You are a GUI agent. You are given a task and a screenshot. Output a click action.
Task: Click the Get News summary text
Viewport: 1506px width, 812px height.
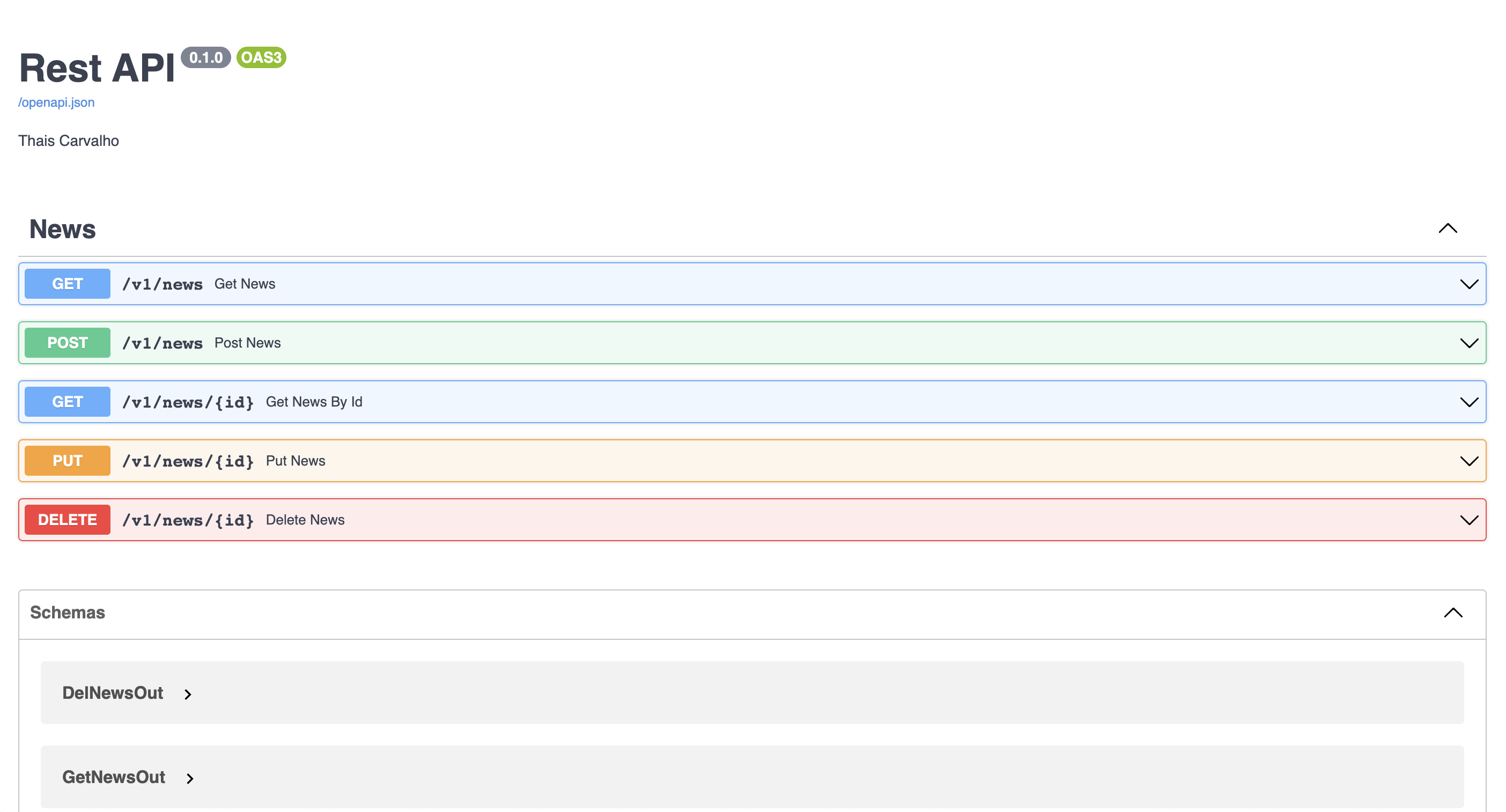[x=245, y=284]
